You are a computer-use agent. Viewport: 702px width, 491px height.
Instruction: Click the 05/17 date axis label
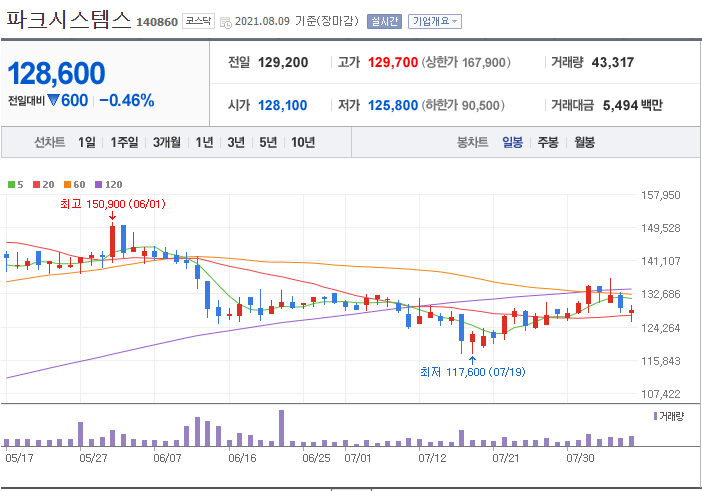[x=18, y=458]
